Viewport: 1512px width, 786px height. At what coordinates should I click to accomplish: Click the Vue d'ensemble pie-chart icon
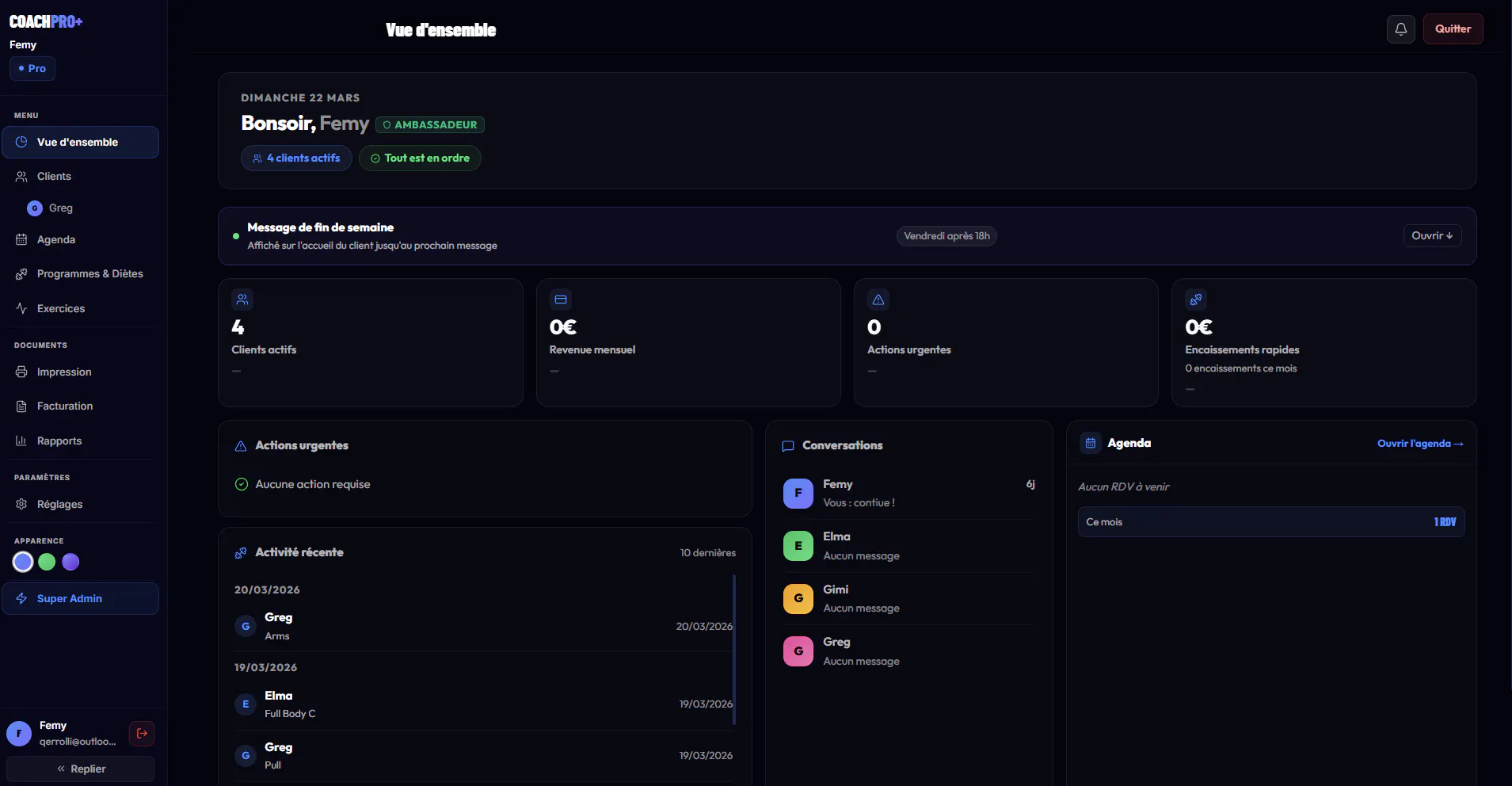click(x=21, y=143)
